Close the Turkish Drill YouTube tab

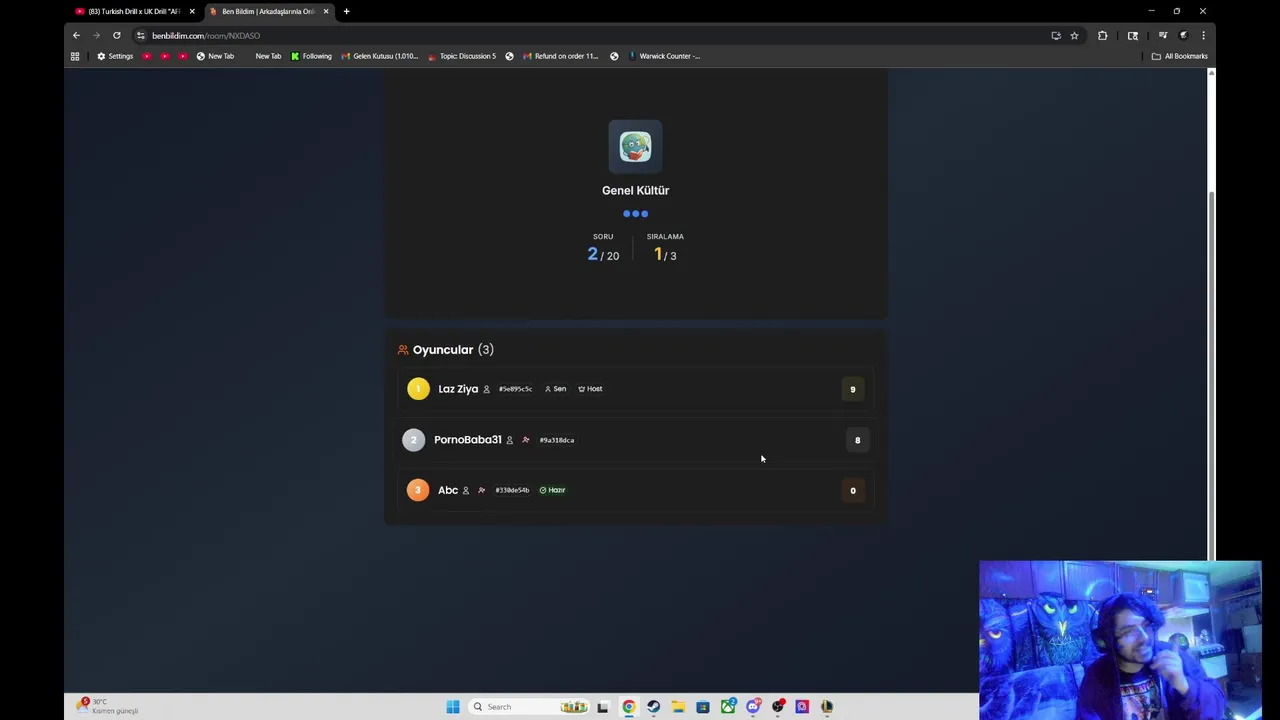coord(192,11)
